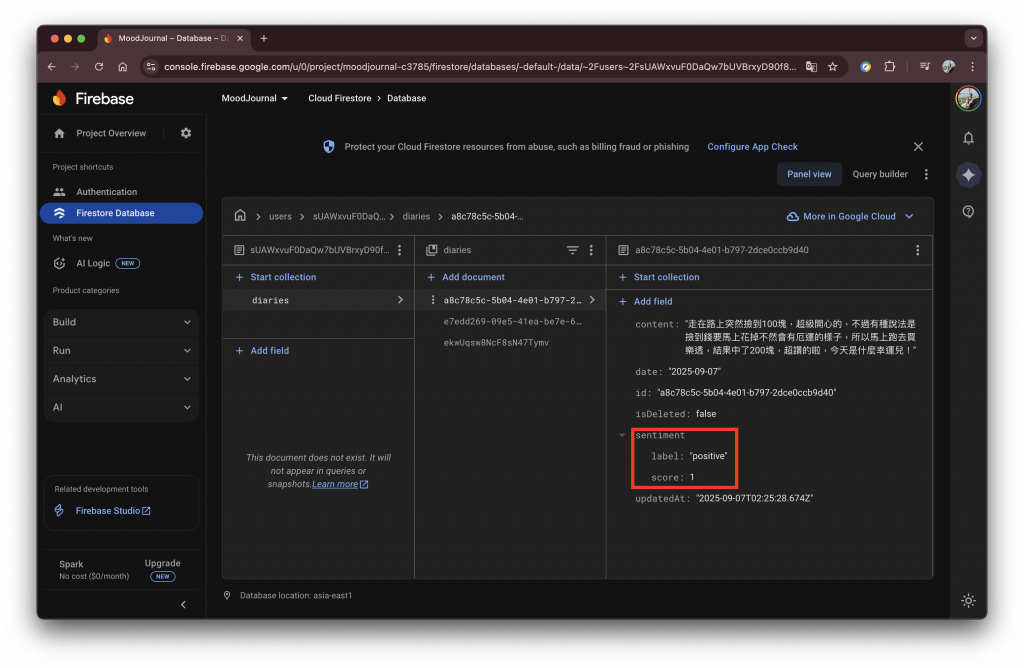Click the Firebase logo

(93, 99)
